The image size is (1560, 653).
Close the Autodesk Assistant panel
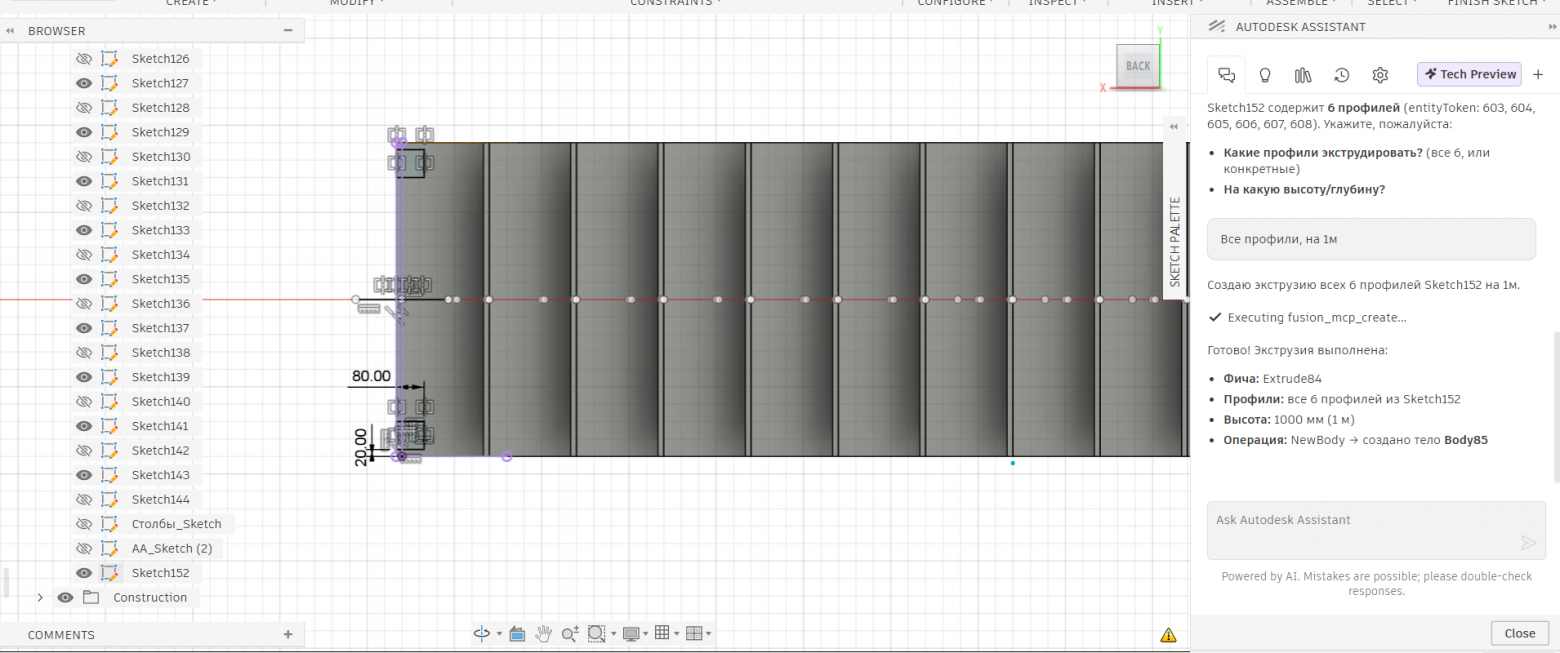click(x=1519, y=633)
